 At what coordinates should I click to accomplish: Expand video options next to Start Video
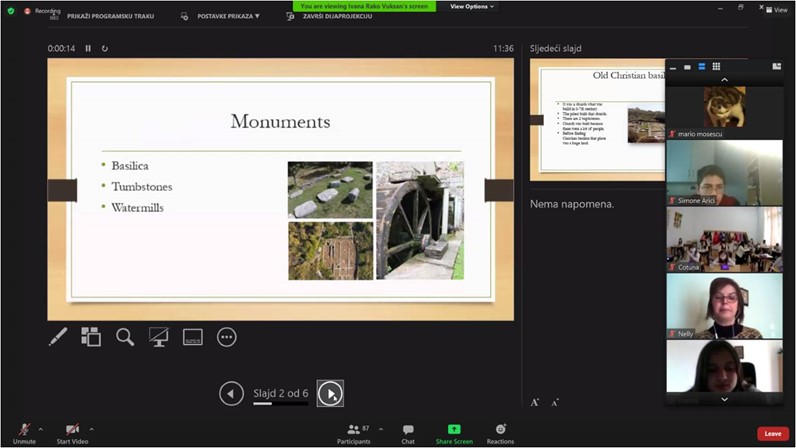coord(91,429)
